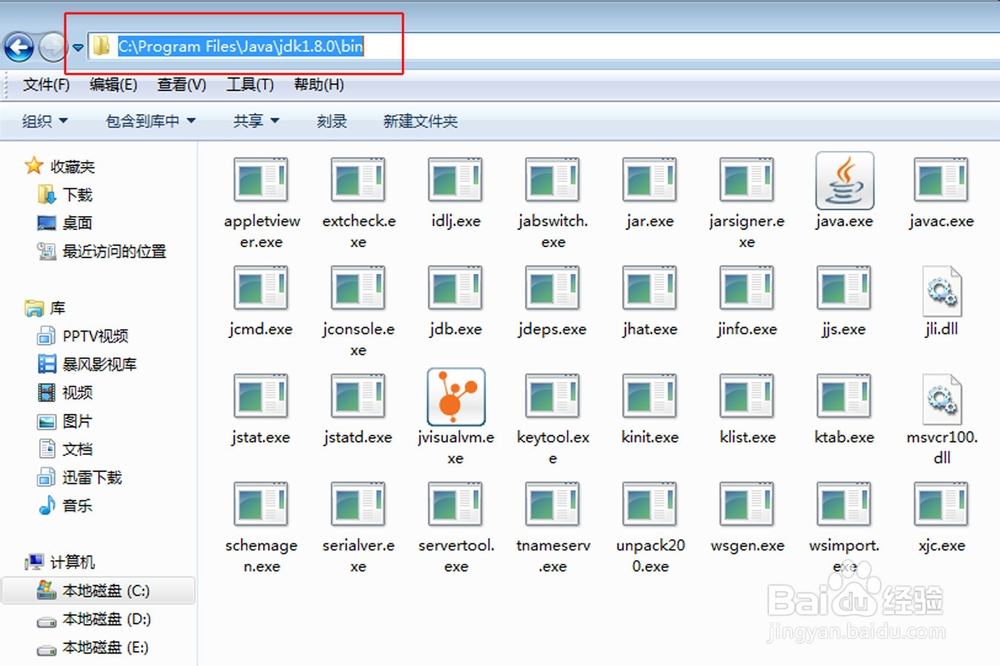This screenshot has width=1000, height=666.
Task: Open the 工具(T) menu
Action: coord(250,84)
